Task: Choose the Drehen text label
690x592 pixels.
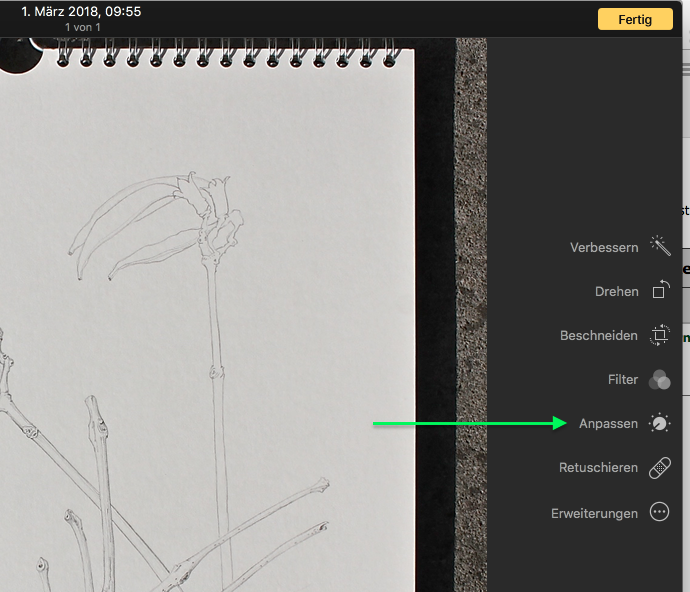Action: (616, 292)
